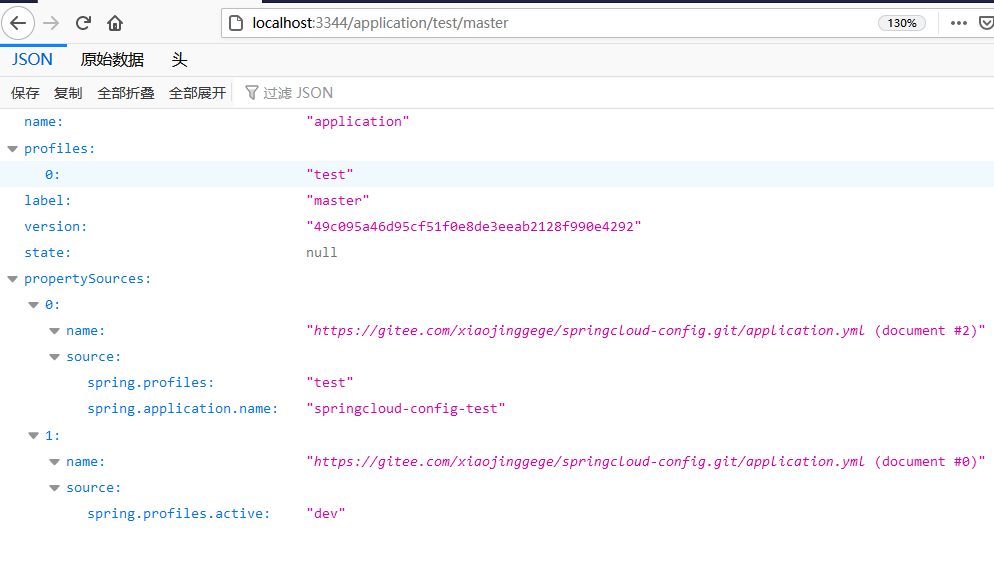Click the forward navigation arrow

pyautogui.click(x=51, y=22)
